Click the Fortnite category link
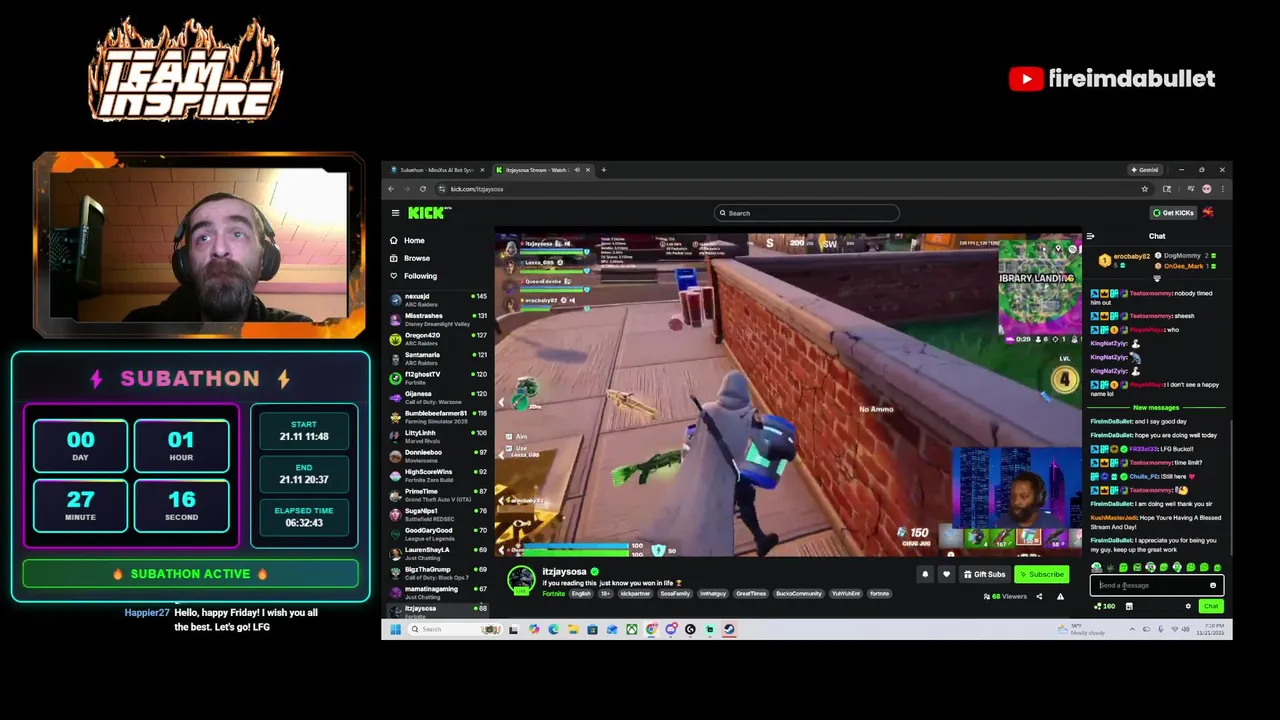 (x=553, y=594)
